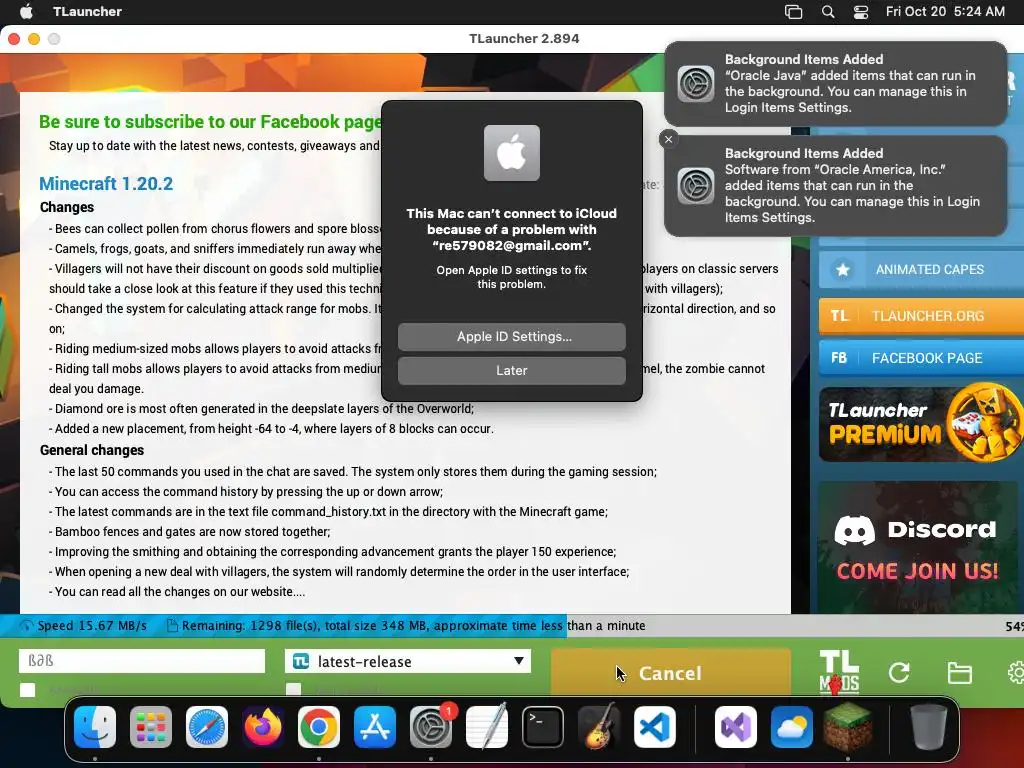Viewport: 1024px width, 768px height.
Task: Click the Remaining 1298 file(s) status text
Action: [x=413, y=626]
